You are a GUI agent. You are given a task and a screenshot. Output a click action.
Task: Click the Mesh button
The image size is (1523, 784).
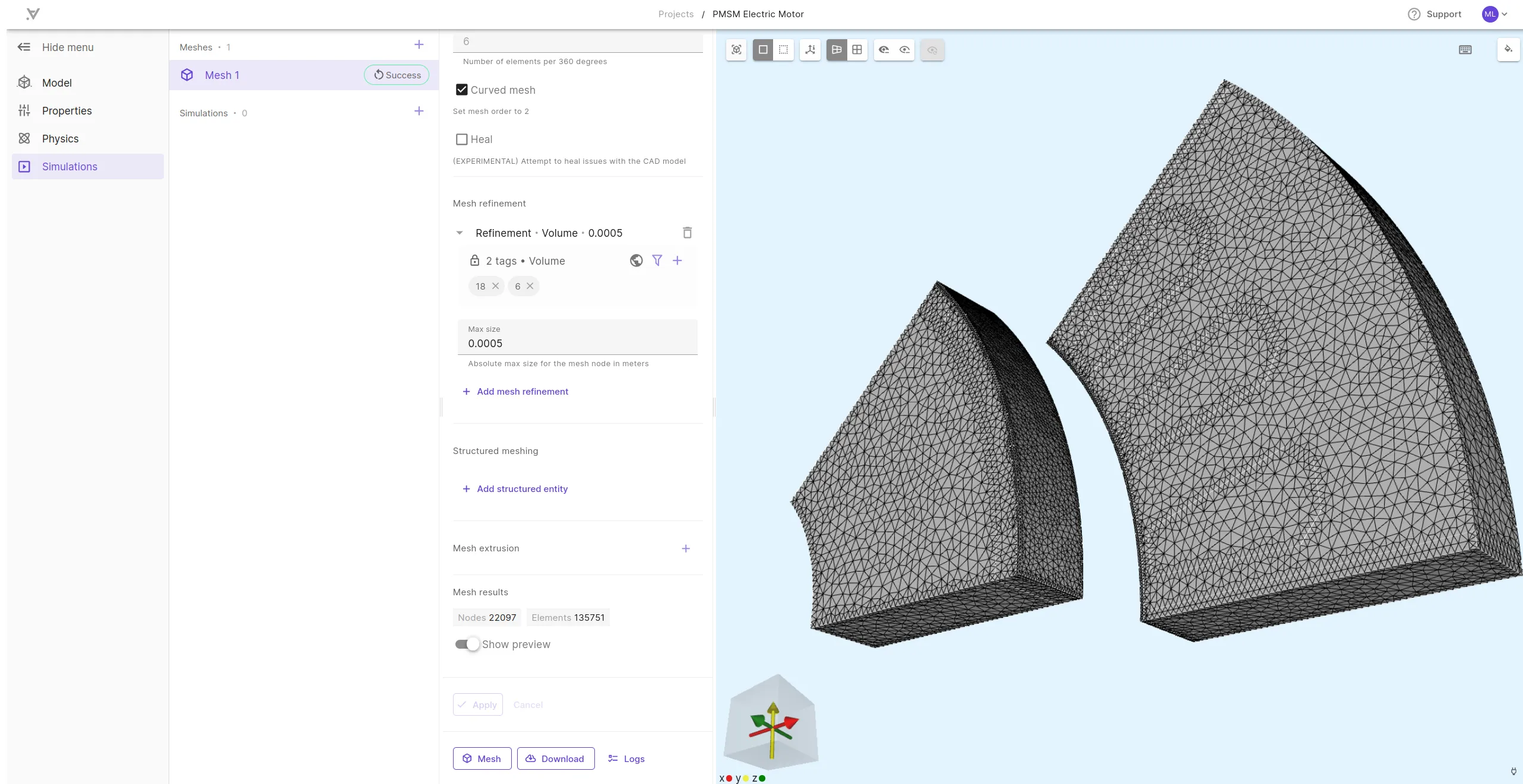click(x=482, y=758)
